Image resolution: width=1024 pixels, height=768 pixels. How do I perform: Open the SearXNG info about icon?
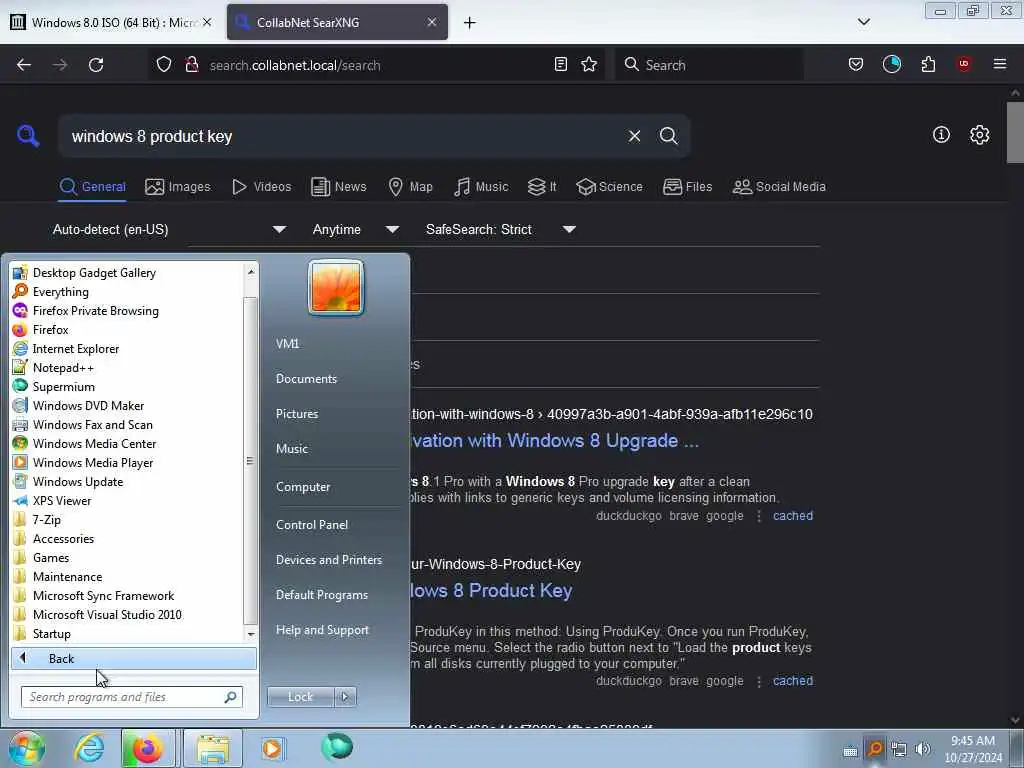click(941, 135)
